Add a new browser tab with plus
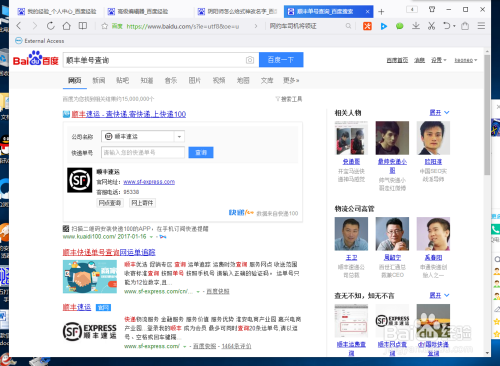Viewport: 500px width, 366px height. (x=381, y=12)
